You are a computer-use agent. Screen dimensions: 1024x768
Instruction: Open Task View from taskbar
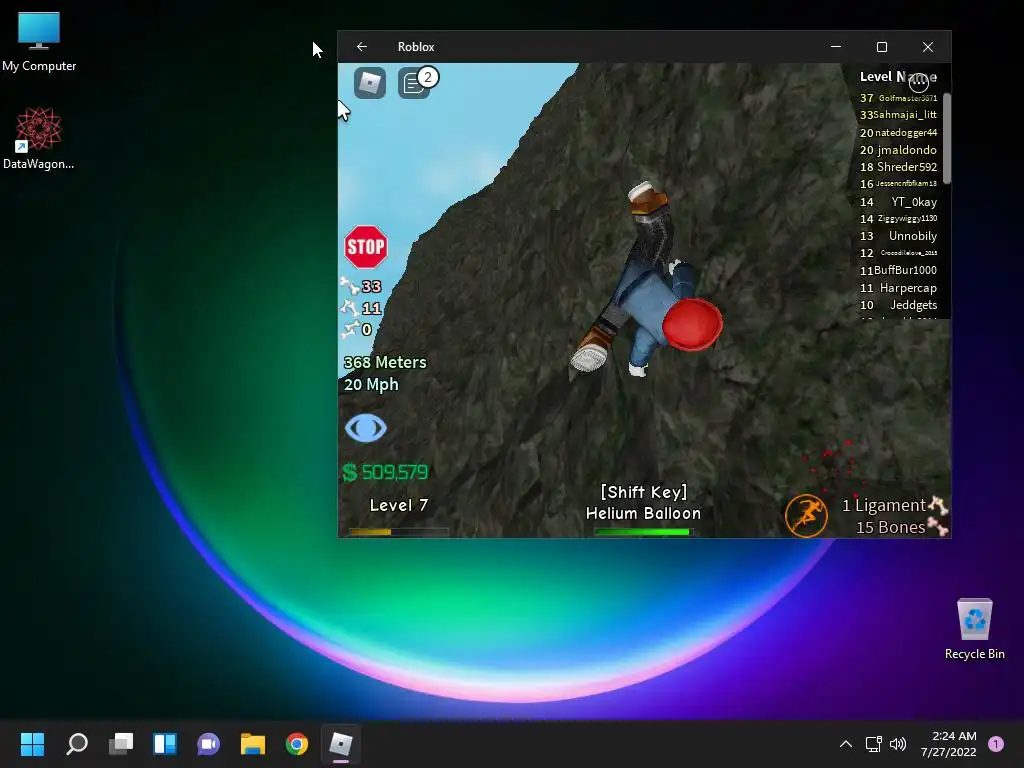121,744
